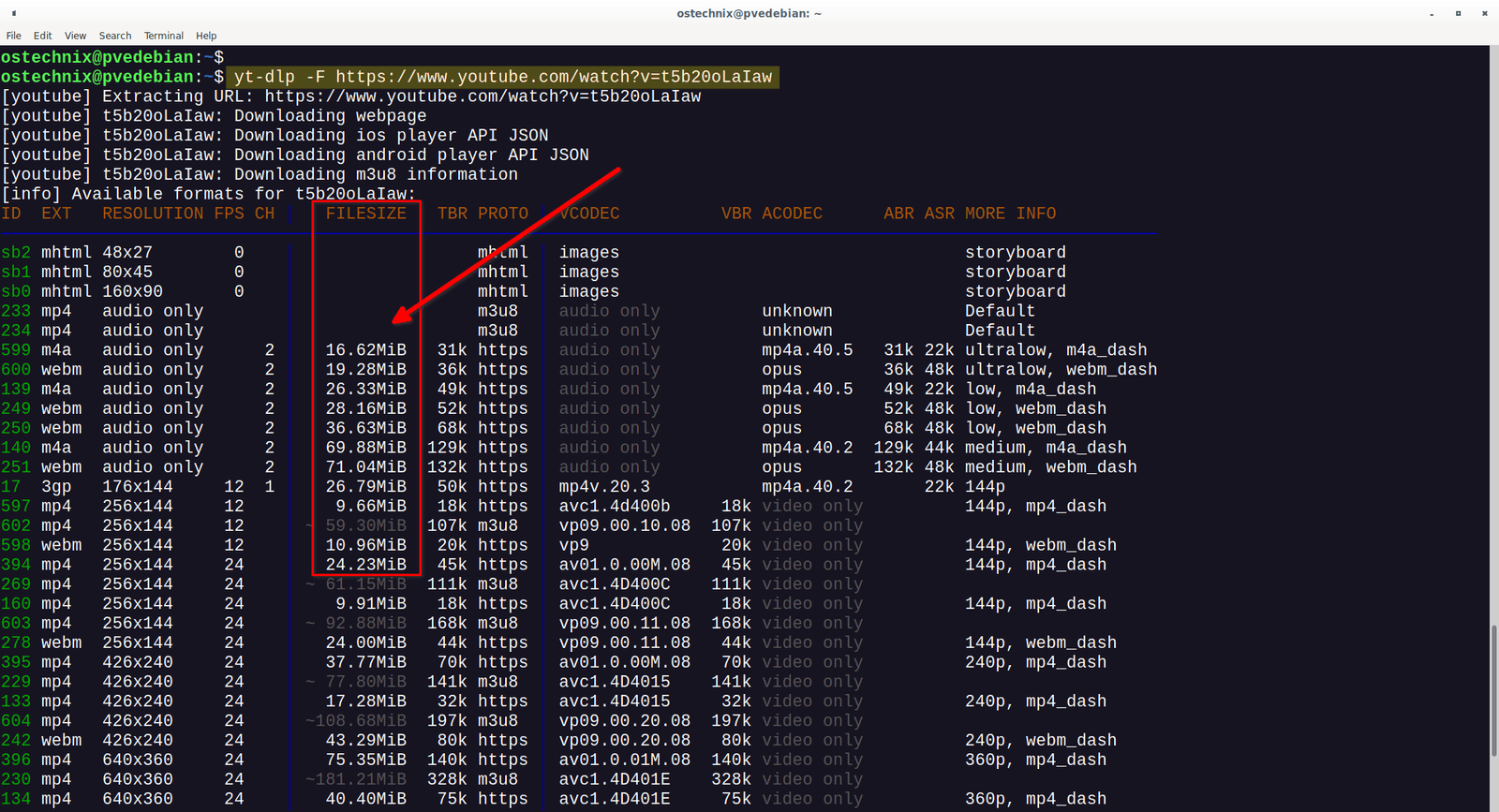Open the View menu

pos(75,36)
